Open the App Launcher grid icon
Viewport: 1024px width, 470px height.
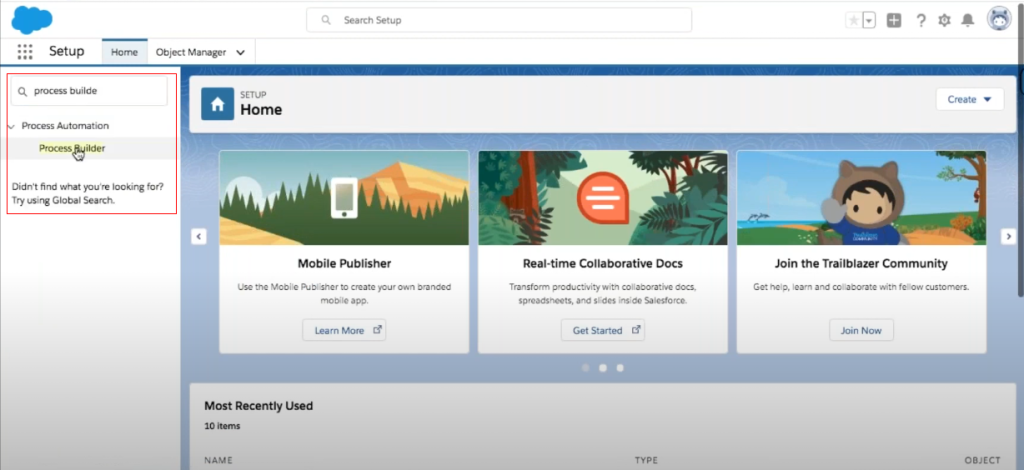pyautogui.click(x=25, y=52)
